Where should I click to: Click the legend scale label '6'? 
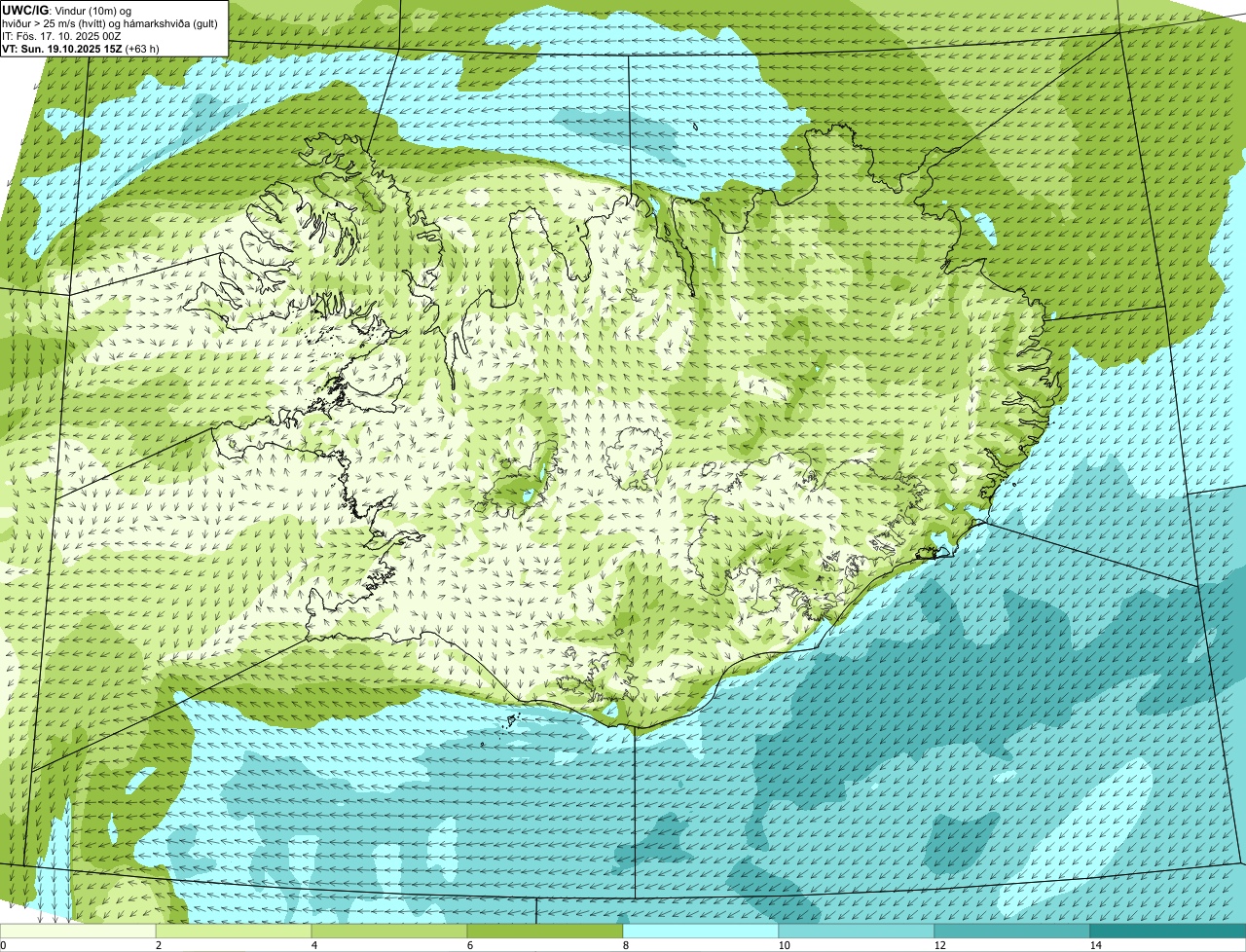click(469, 945)
